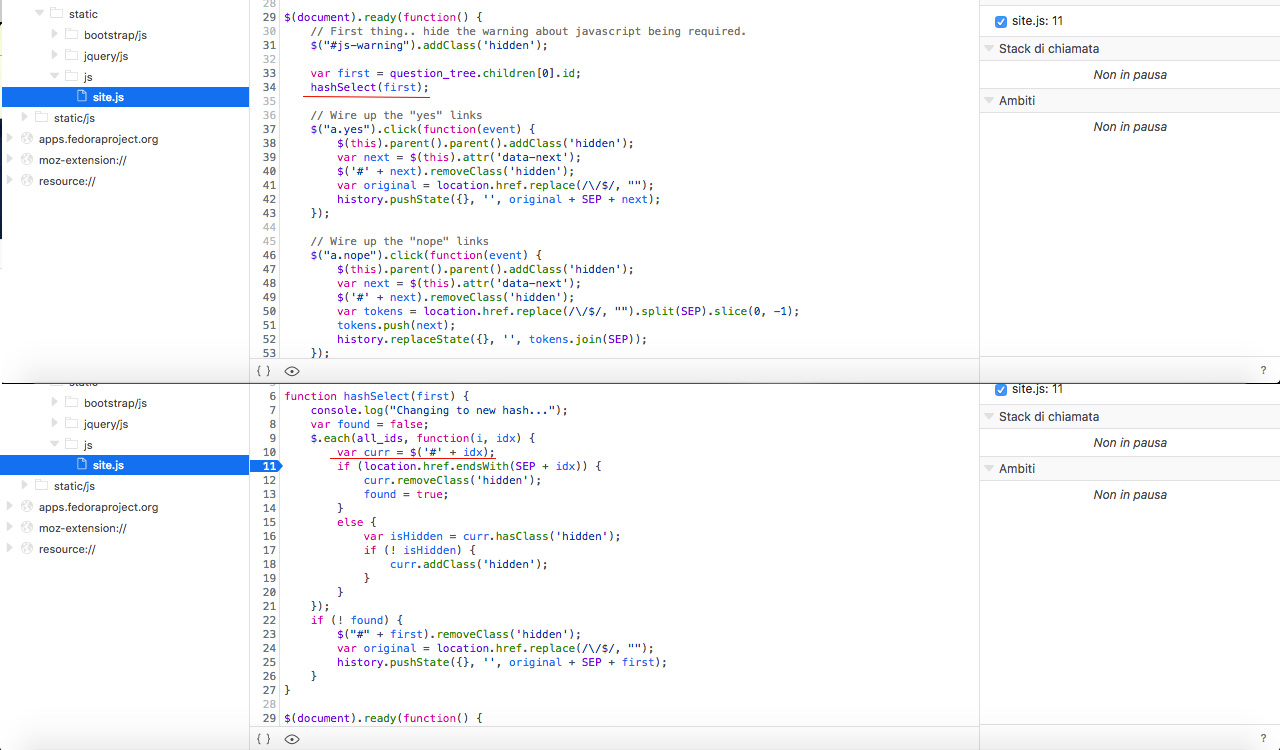Click var first = question_tree.children[0].id line
The height and width of the screenshot is (750, 1280).
[445, 74]
